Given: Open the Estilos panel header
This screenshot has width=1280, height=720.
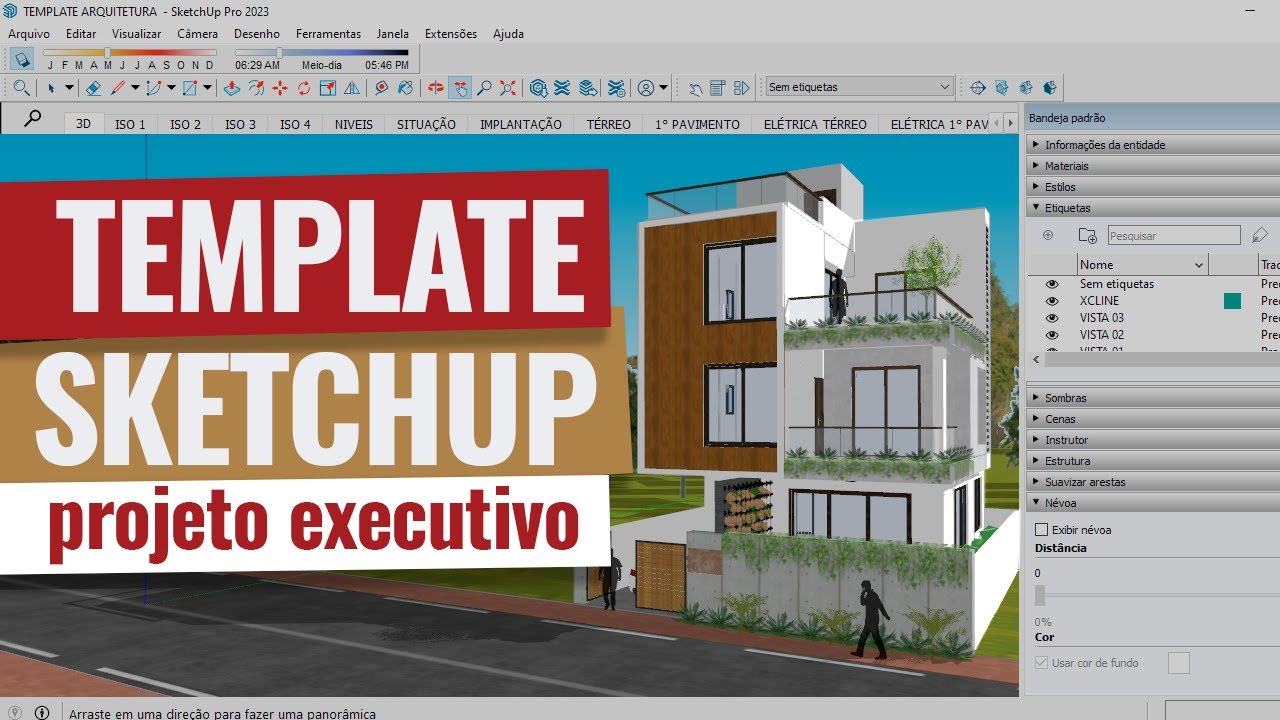Looking at the screenshot, I should pos(1154,187).
